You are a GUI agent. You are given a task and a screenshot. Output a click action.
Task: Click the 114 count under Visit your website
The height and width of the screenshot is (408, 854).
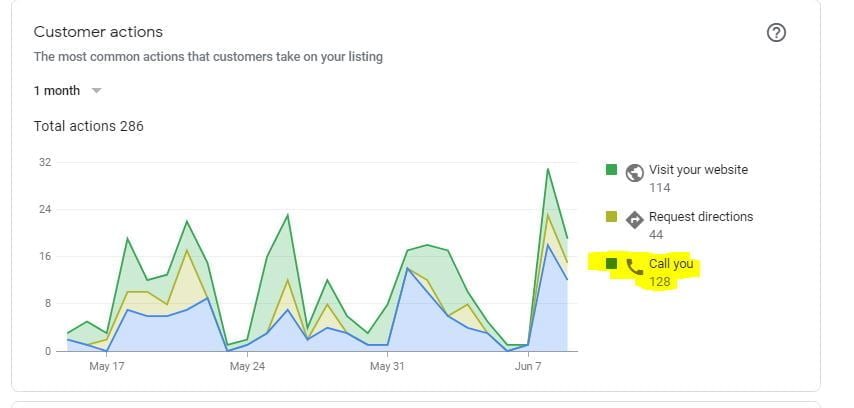tap(659, 187)
